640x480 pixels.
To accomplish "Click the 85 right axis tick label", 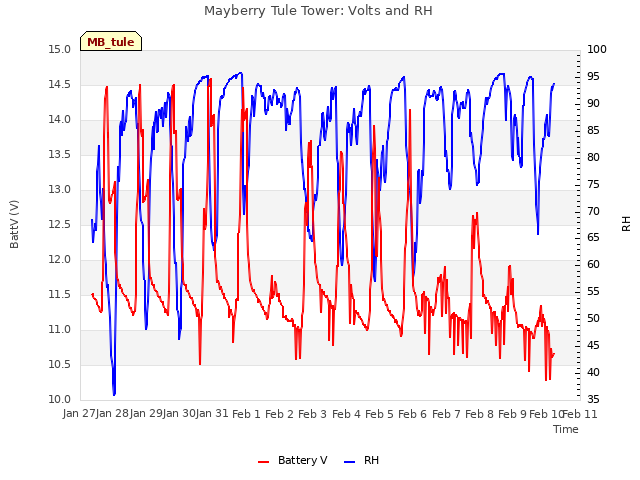I will [593, 131].
